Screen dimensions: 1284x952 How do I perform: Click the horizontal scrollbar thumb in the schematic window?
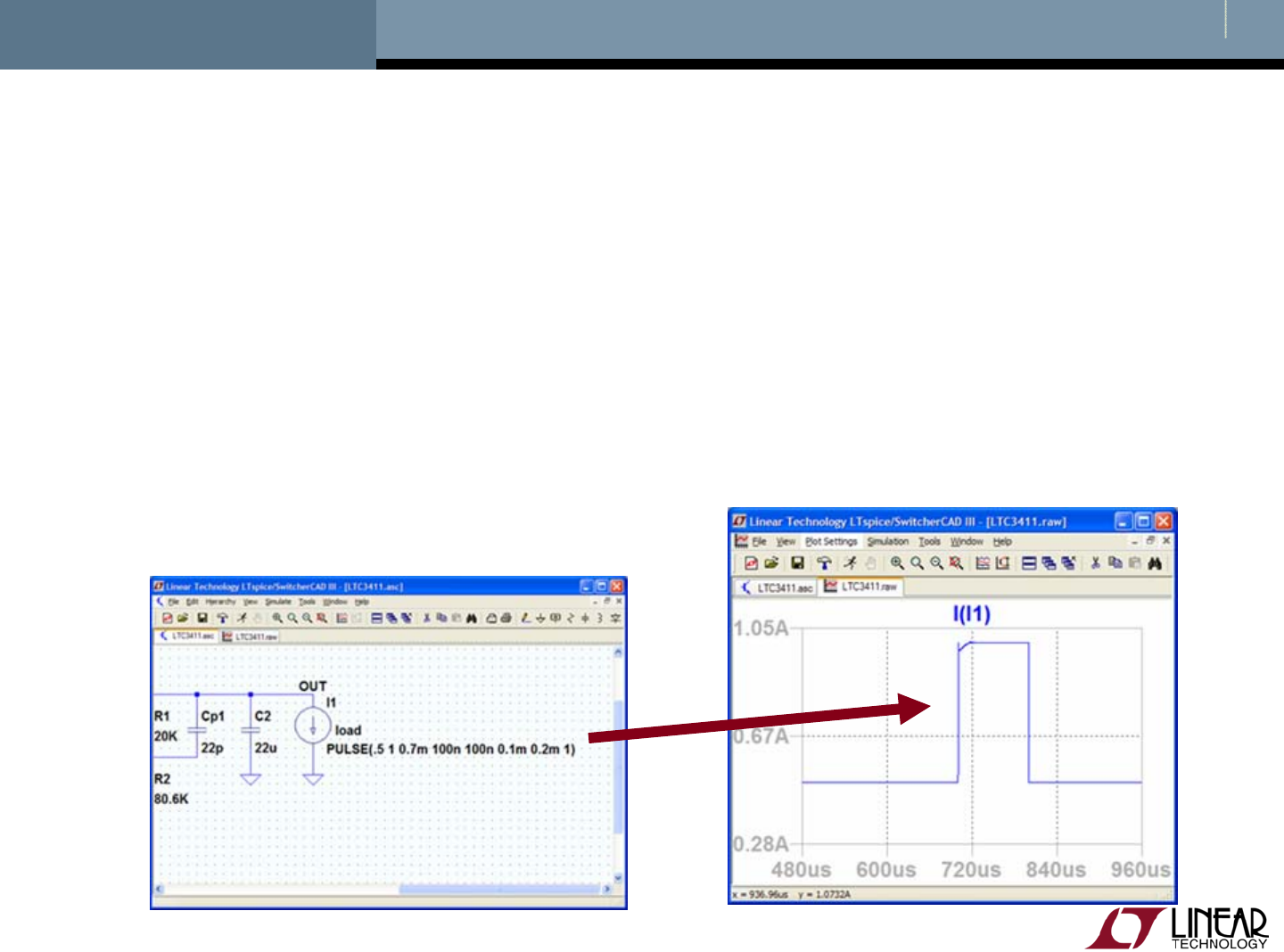(x=499, y=889)
